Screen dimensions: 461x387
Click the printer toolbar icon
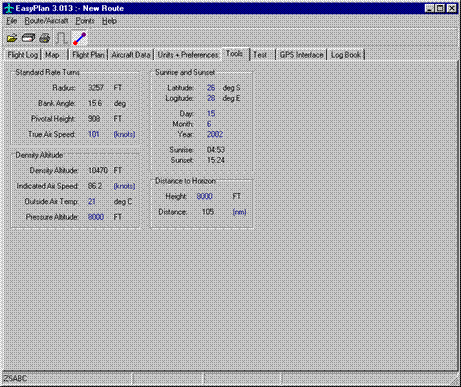pos(45,38)
